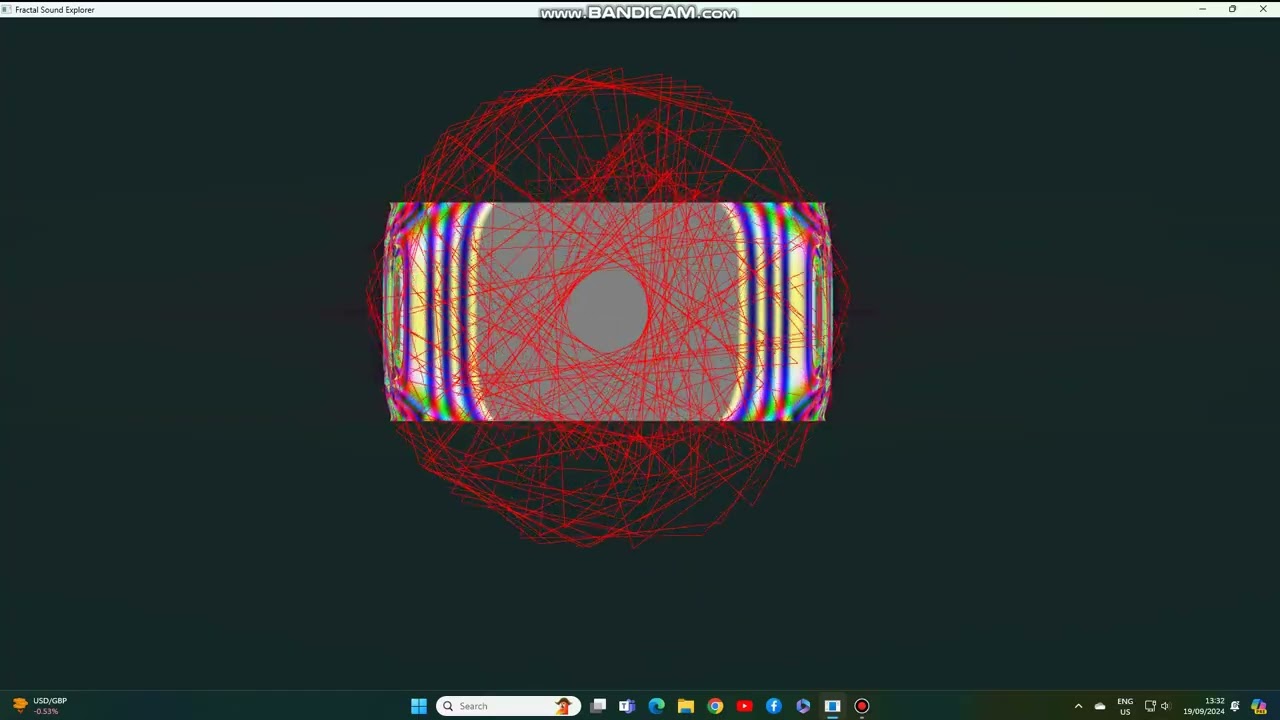Expand the hidden system tray icons chevron
This screenshot has height=720, width=1280.
tap(1078, 706)
